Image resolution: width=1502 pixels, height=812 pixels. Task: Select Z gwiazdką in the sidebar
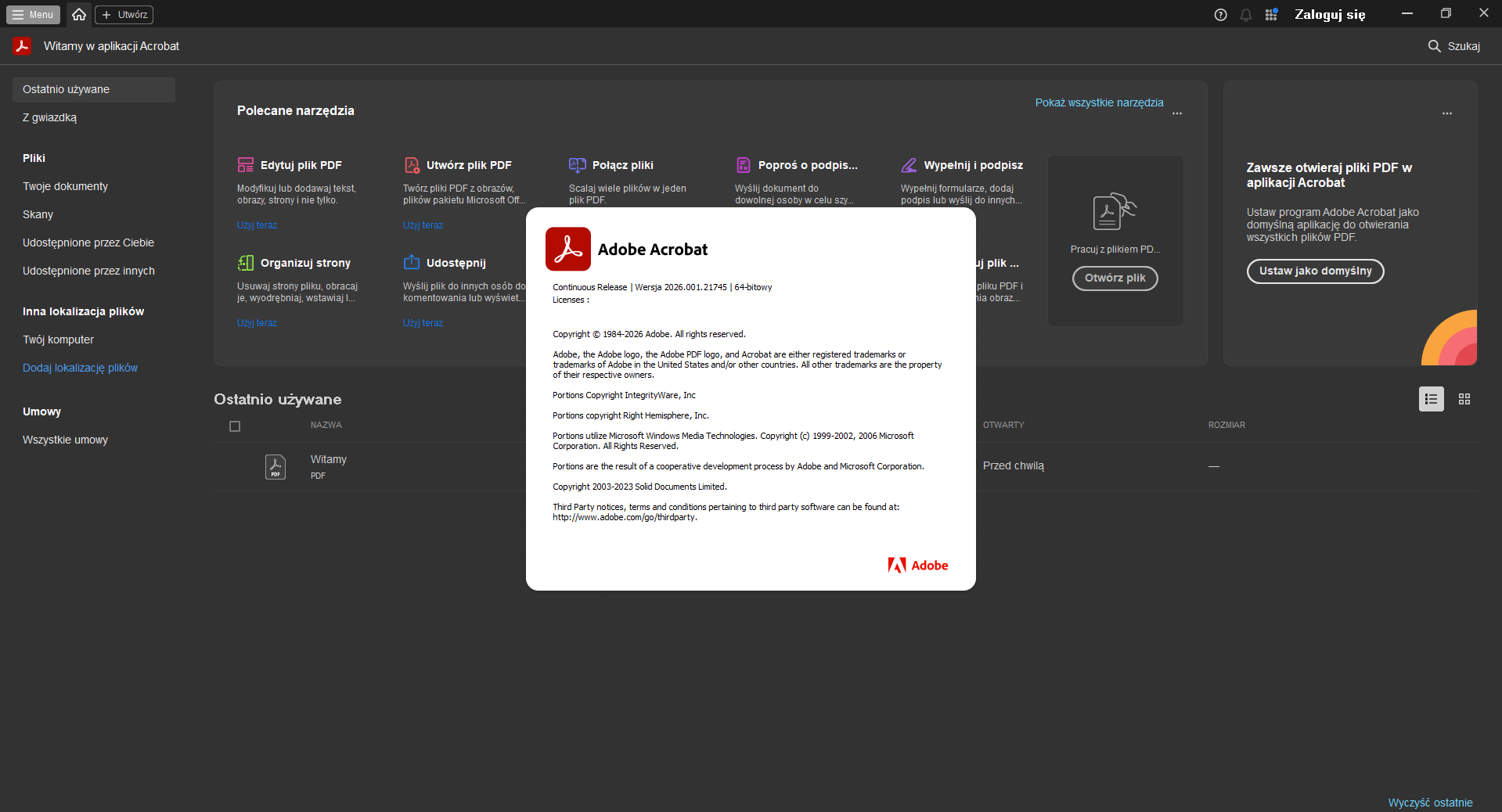click(94, 118)
